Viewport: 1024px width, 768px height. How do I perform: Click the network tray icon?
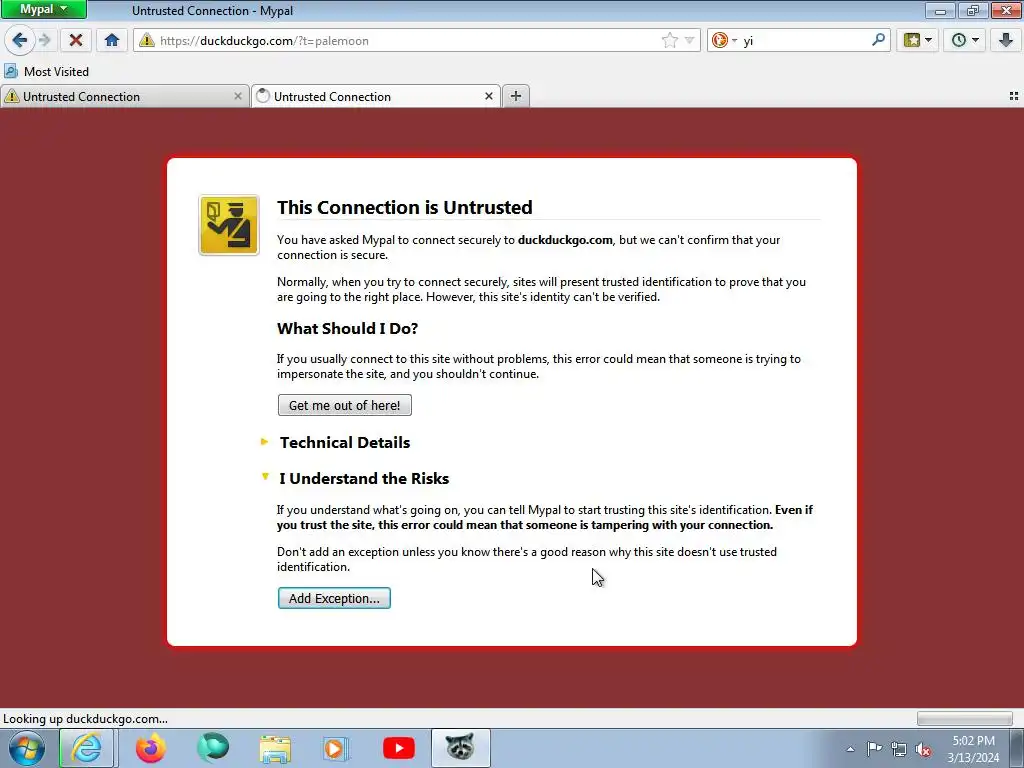[899, 749]
